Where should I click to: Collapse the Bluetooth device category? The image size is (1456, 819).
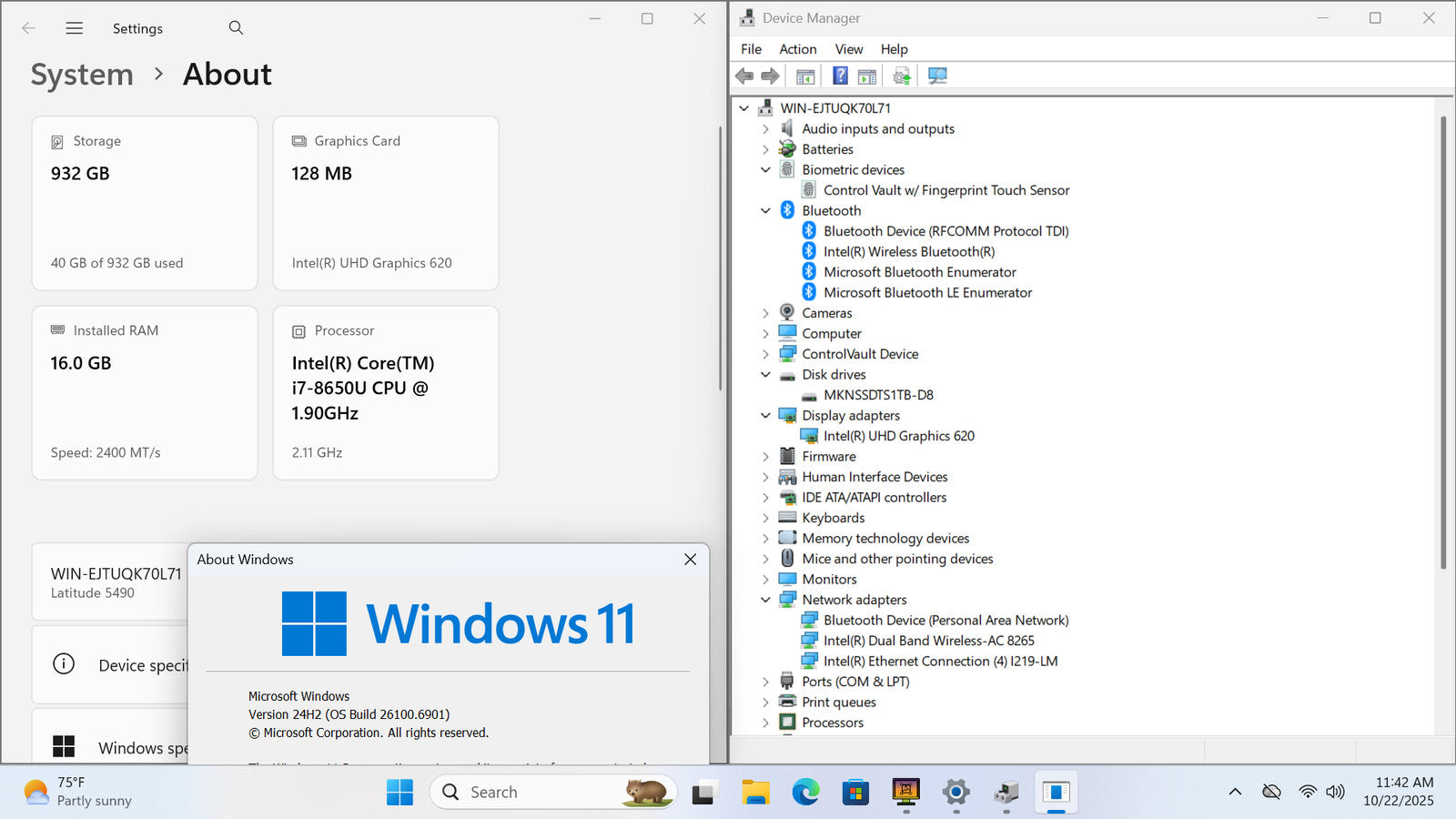pyautogui.click(x=765, y=211)
